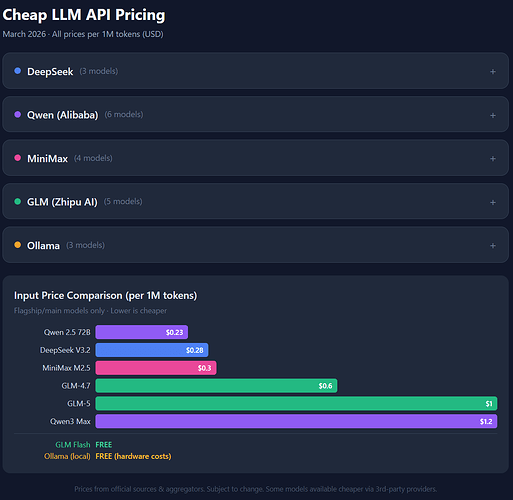Click the 'Cheap LLM API Pricing' title
The image size is (513, 500).
84,15
